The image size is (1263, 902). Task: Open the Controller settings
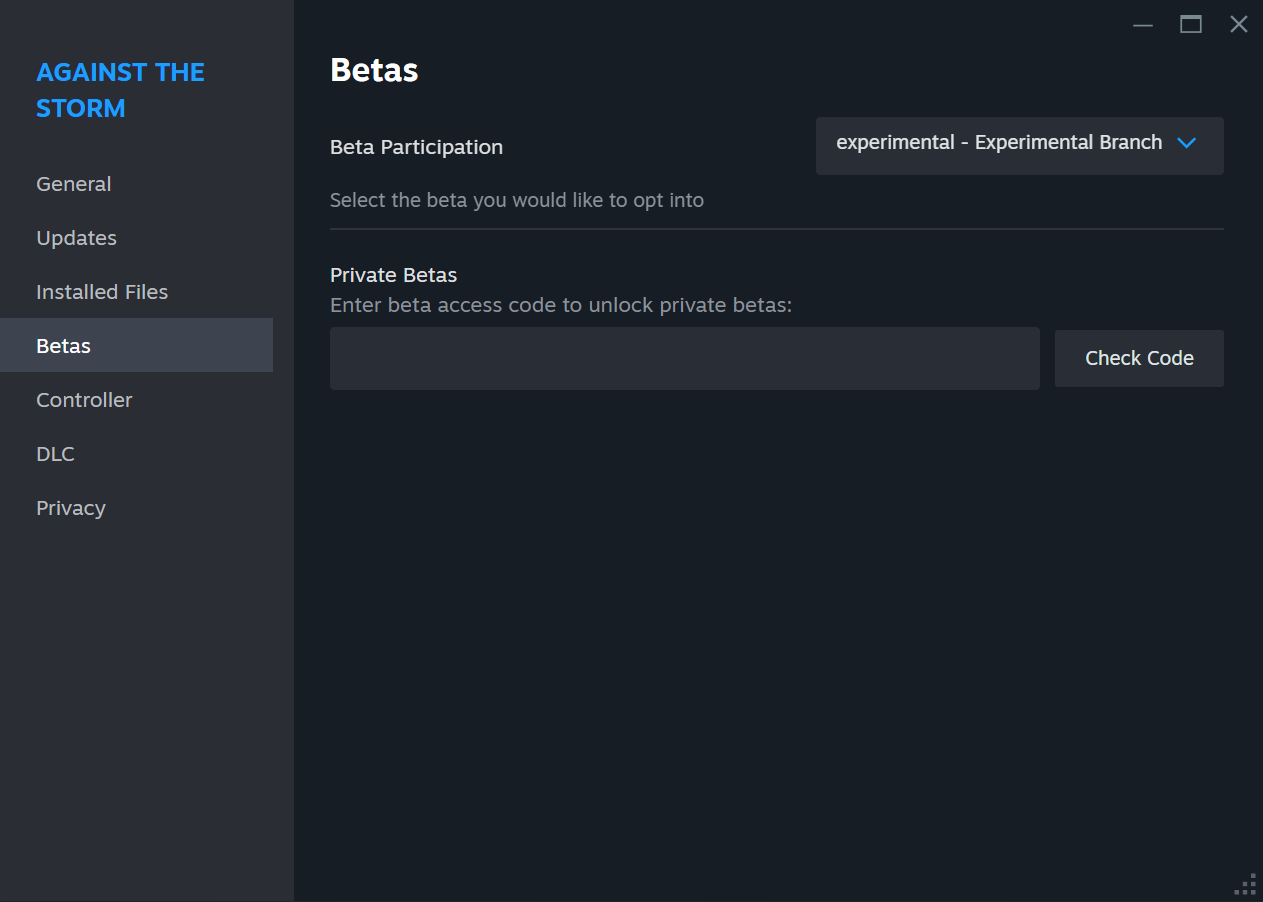tap(84, 400)
